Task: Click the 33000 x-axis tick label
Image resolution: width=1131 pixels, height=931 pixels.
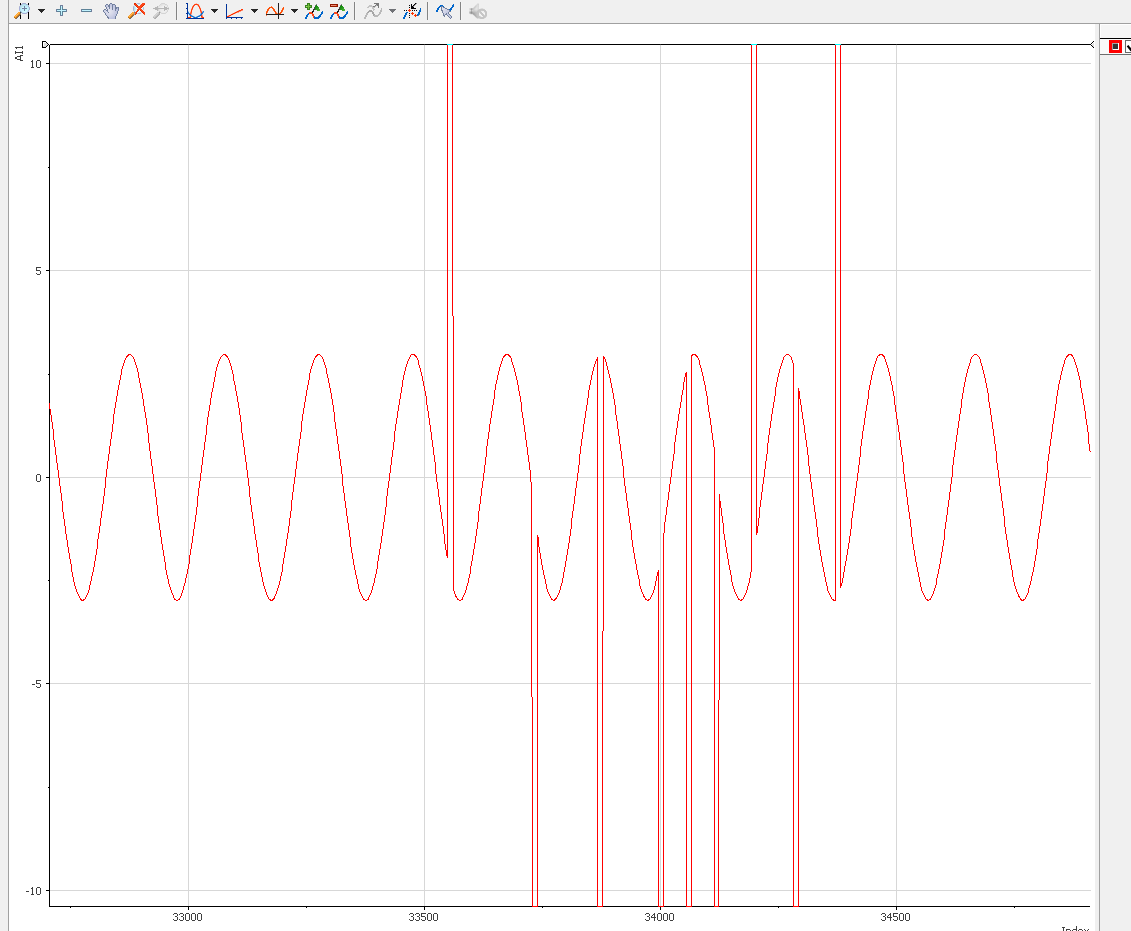Action: [188, 917]
